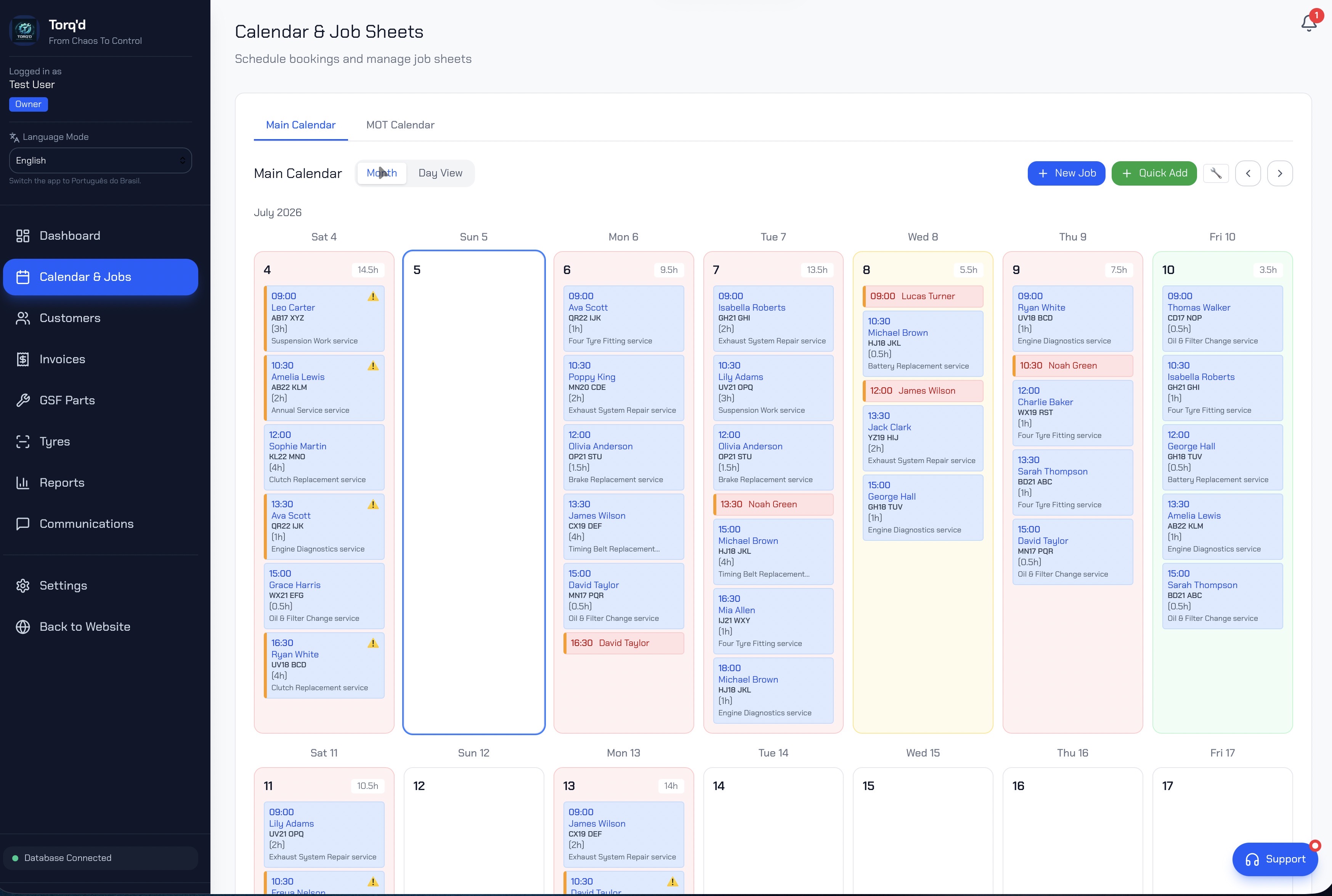Open Communications in sidebar

click(101, 524)
